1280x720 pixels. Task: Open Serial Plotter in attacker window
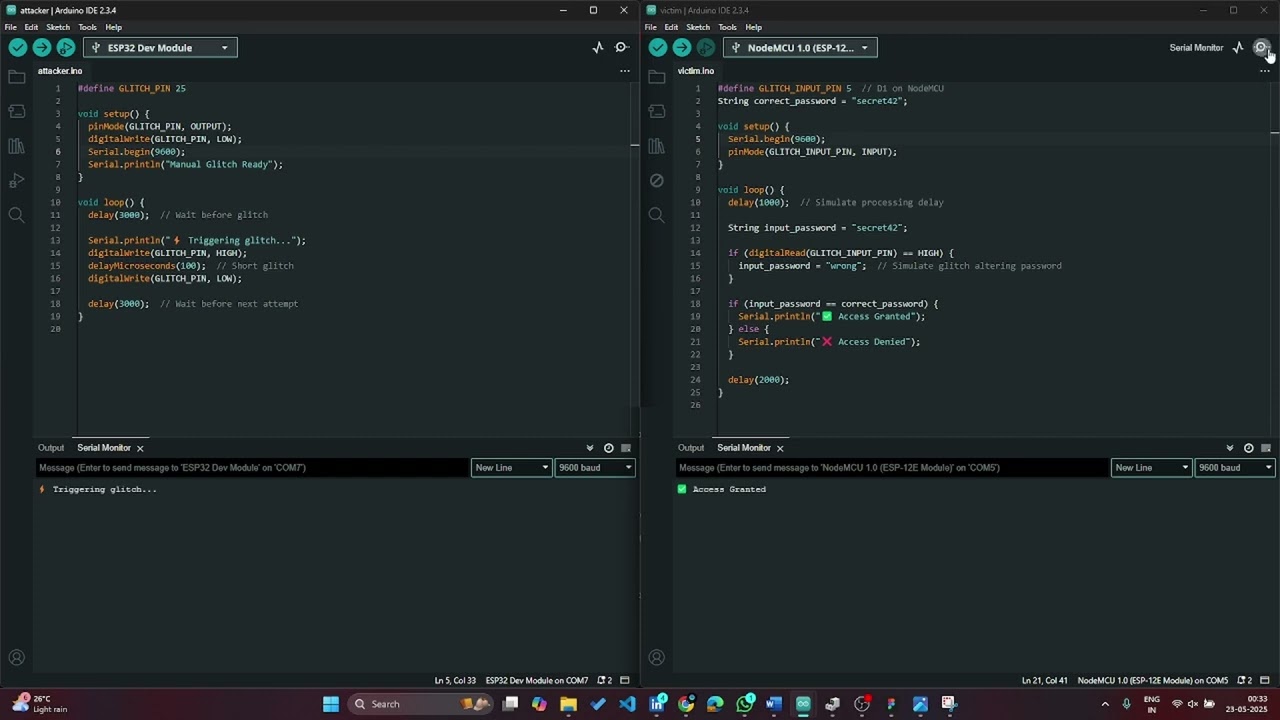pos(598,47)
